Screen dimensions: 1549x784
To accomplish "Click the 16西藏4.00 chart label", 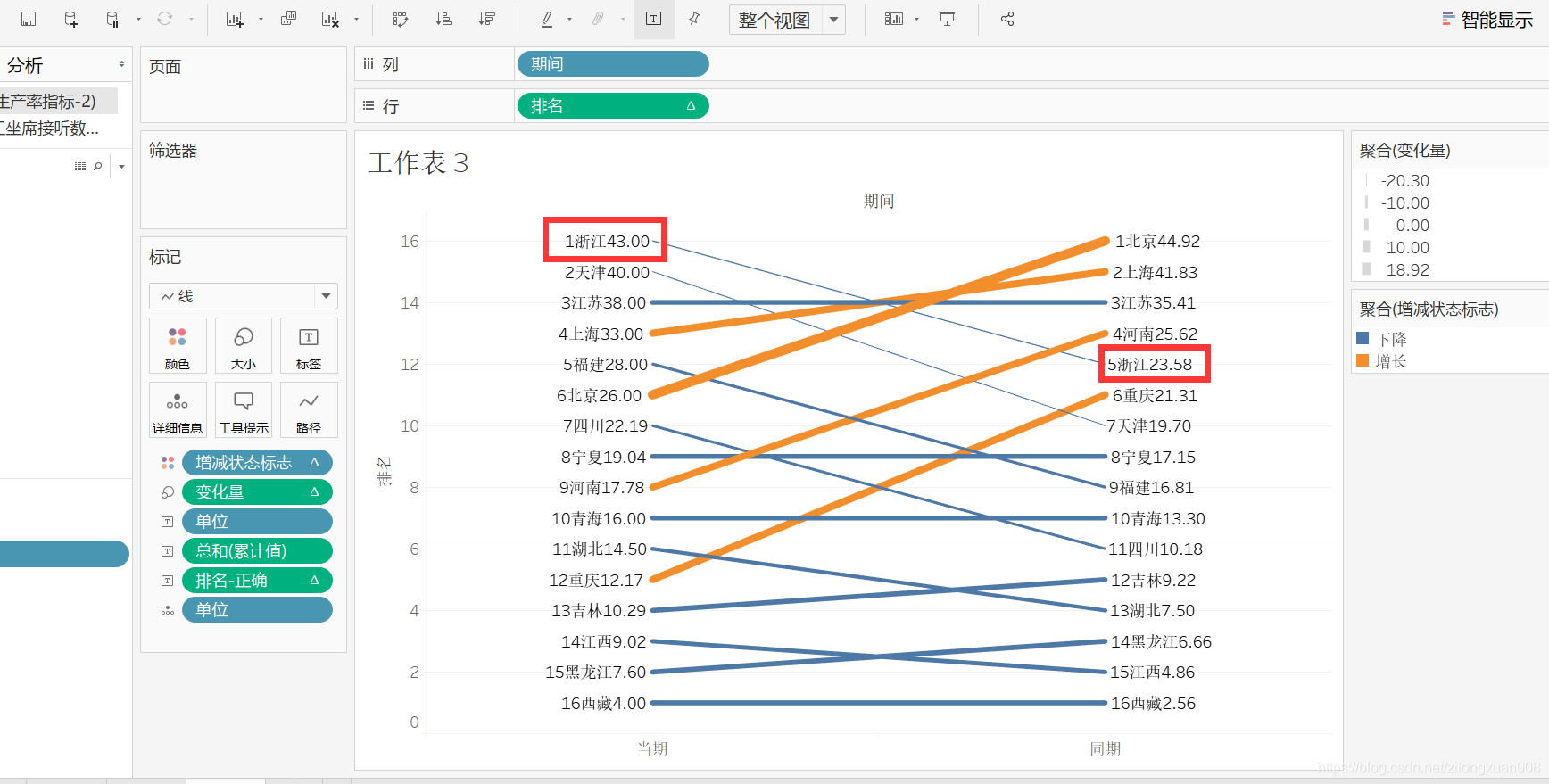I will [x=603, y=704].
